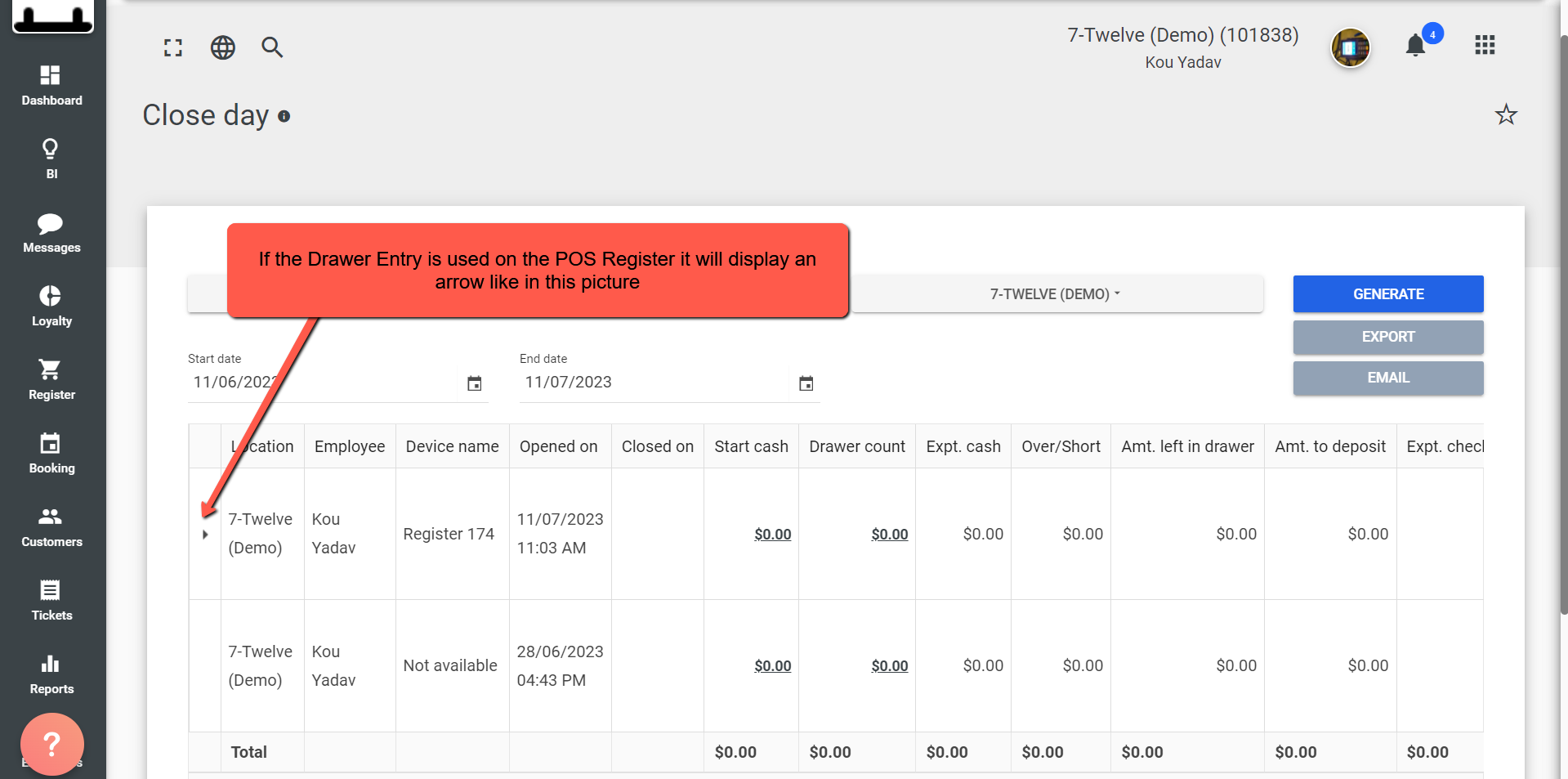Expand the Register 174 row arrow
The height and width of the screenshot is (779, 1568).
tap(205, 535)
